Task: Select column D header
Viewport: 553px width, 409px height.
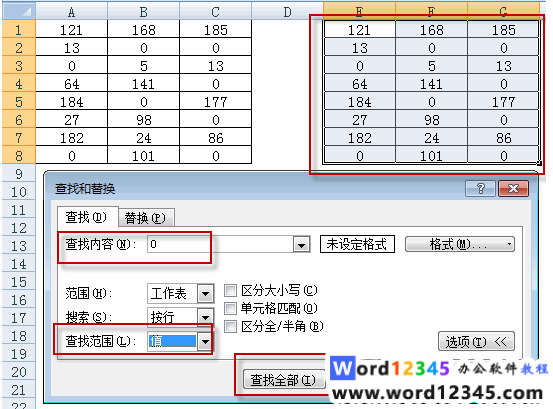Action: coord(287,12)
